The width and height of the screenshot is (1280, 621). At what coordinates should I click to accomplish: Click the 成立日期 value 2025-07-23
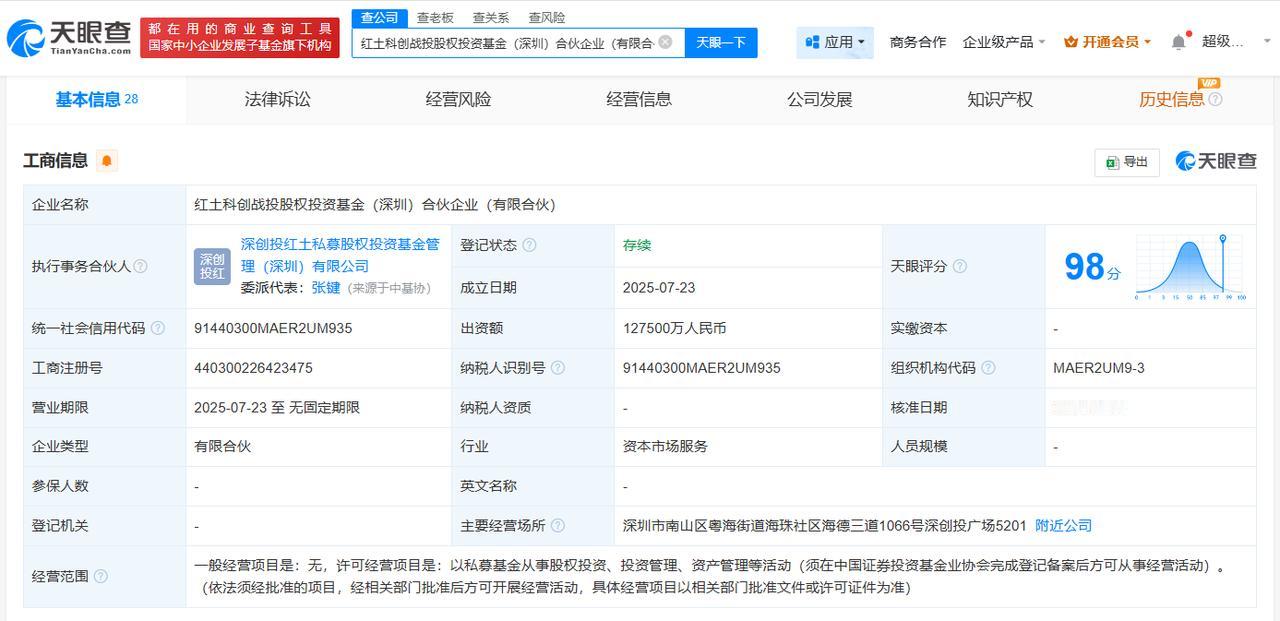click(x=659, y=287)
